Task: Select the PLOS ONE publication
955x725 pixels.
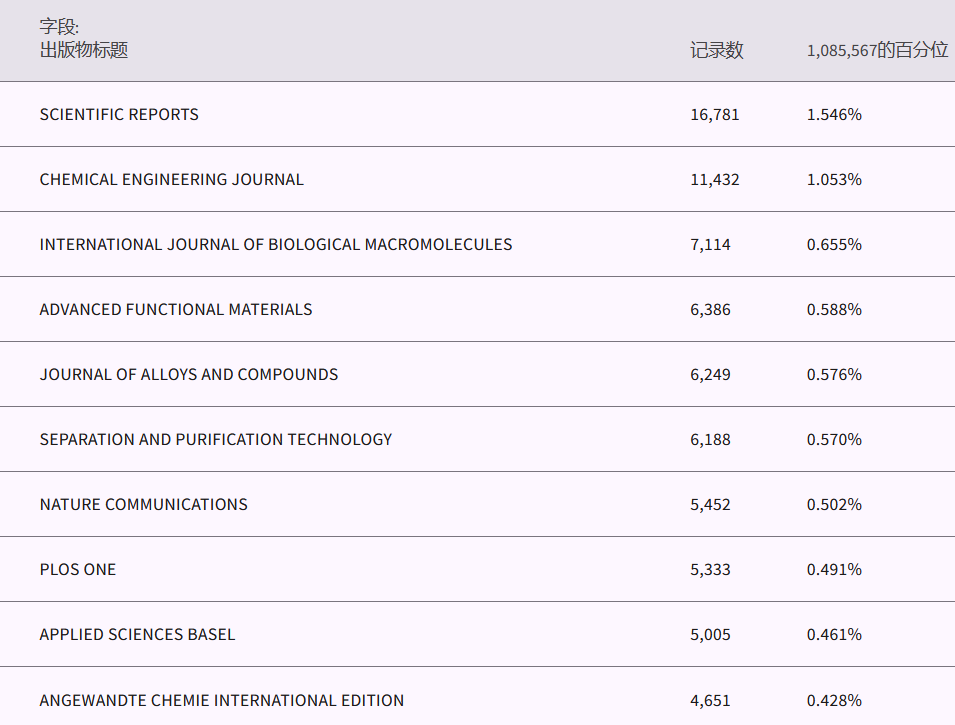Action: [x=78, y=570]
